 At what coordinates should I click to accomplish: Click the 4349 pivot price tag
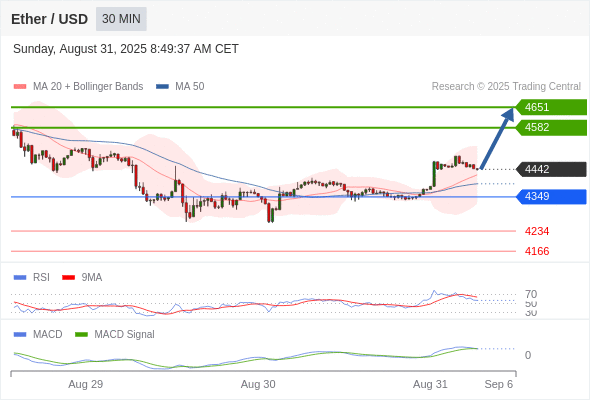point(551,196)
